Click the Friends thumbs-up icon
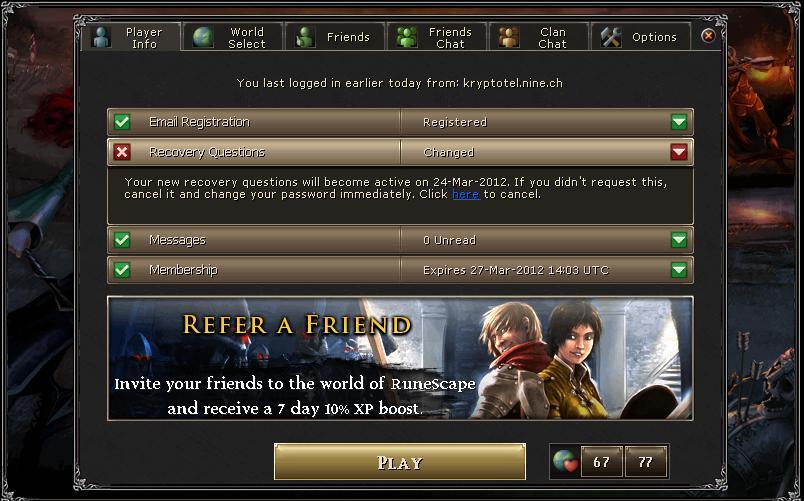Screen dimensions: 804x501 coord(305,37)
